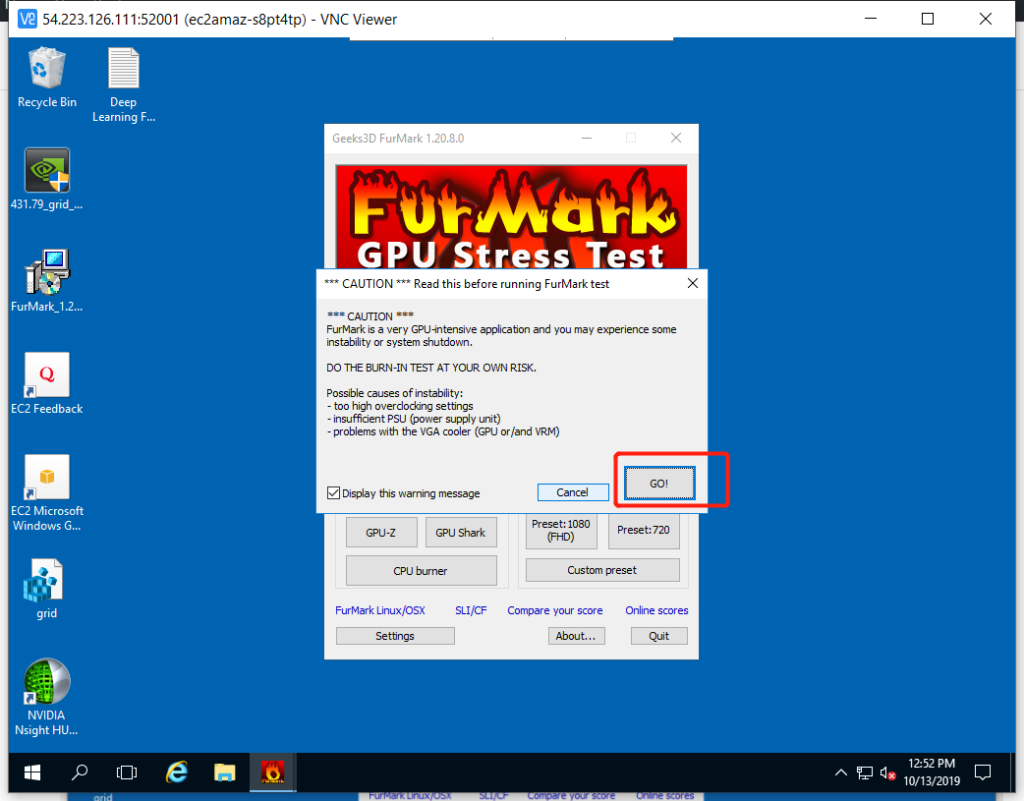
Task: Open the EC2 Feedback shortcut
Action: [x=47, y=376]
